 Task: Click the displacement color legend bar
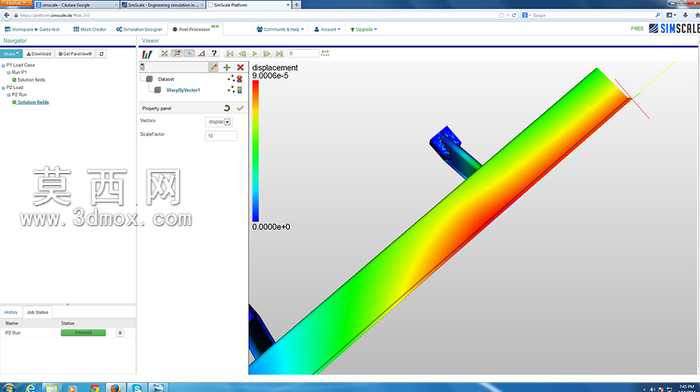click(255, 151)
